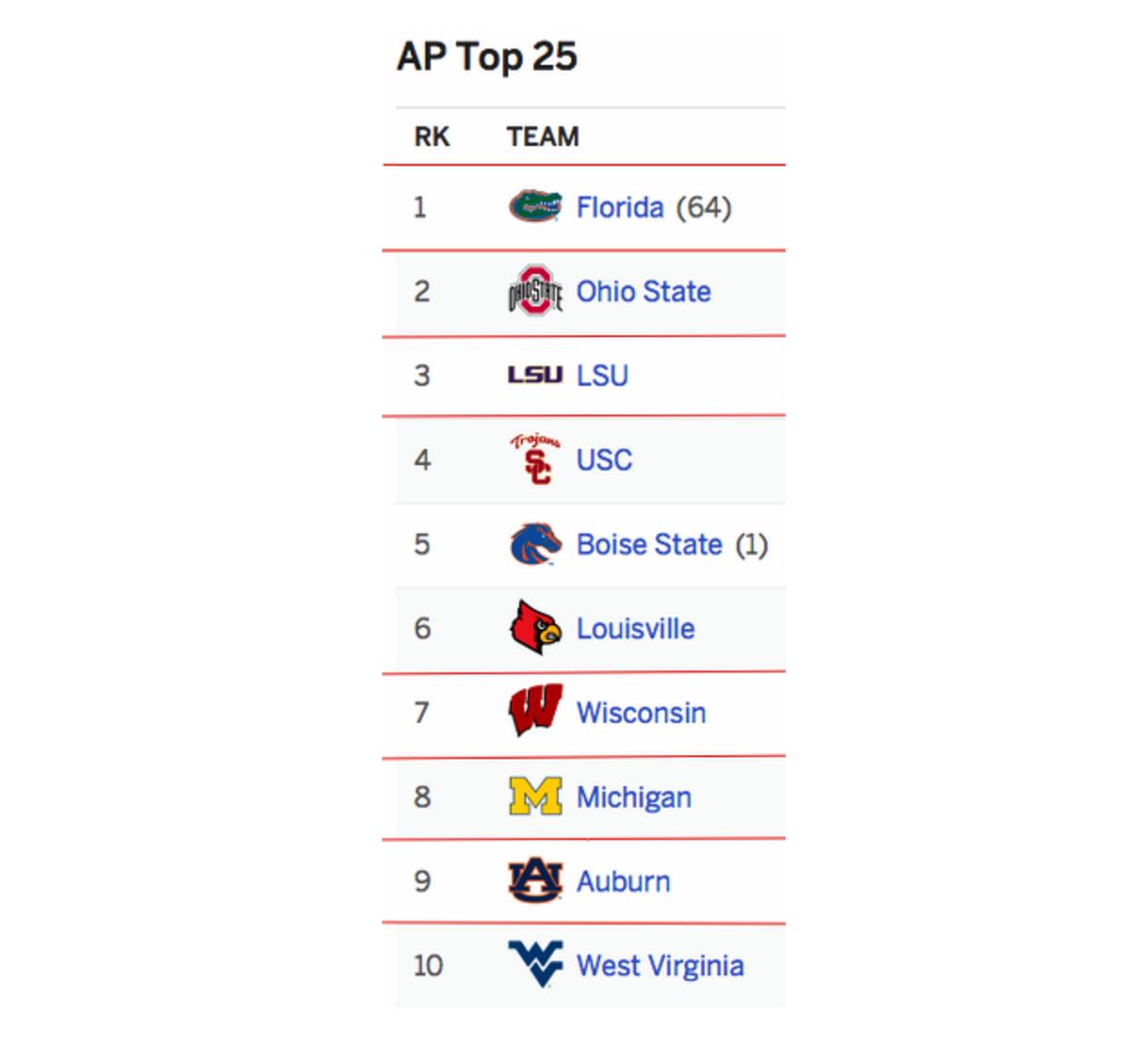Click the LSU logo icon
This screenshot has width=1148, height=1042.
535,375
